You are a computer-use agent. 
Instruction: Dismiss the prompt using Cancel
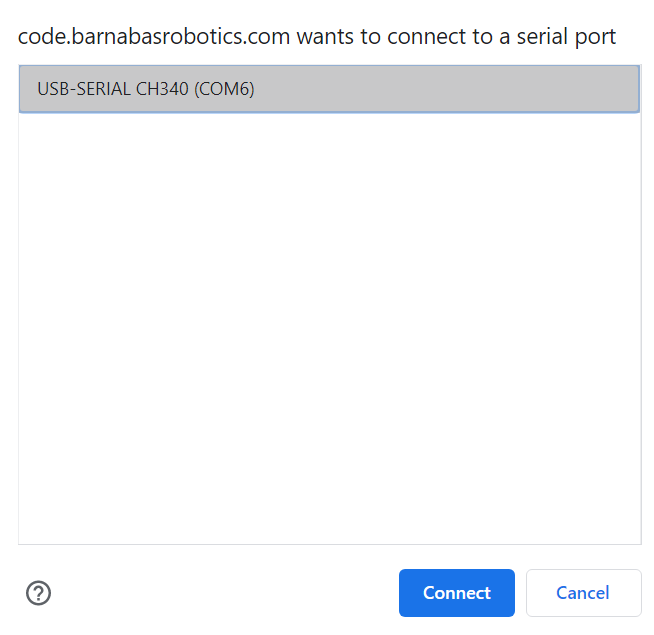coord(583,593)
